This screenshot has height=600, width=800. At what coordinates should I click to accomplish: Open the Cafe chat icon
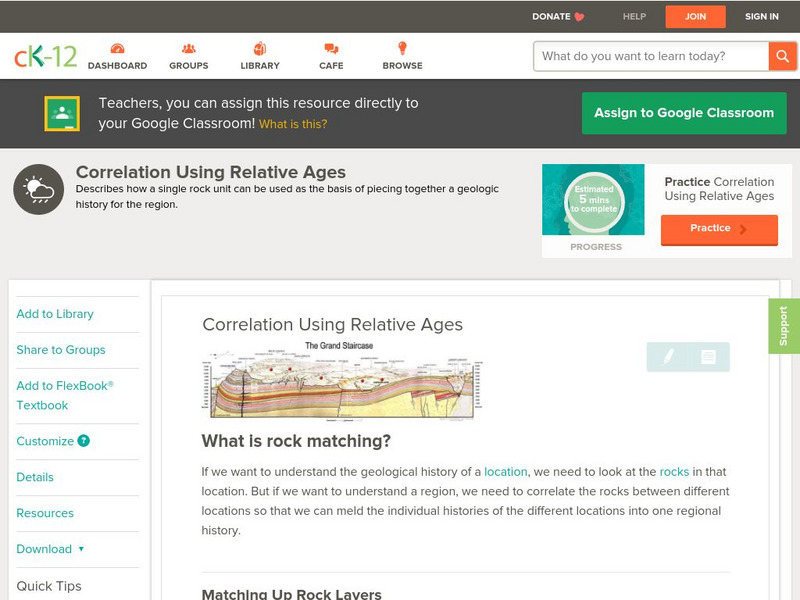tap(331, 49)
